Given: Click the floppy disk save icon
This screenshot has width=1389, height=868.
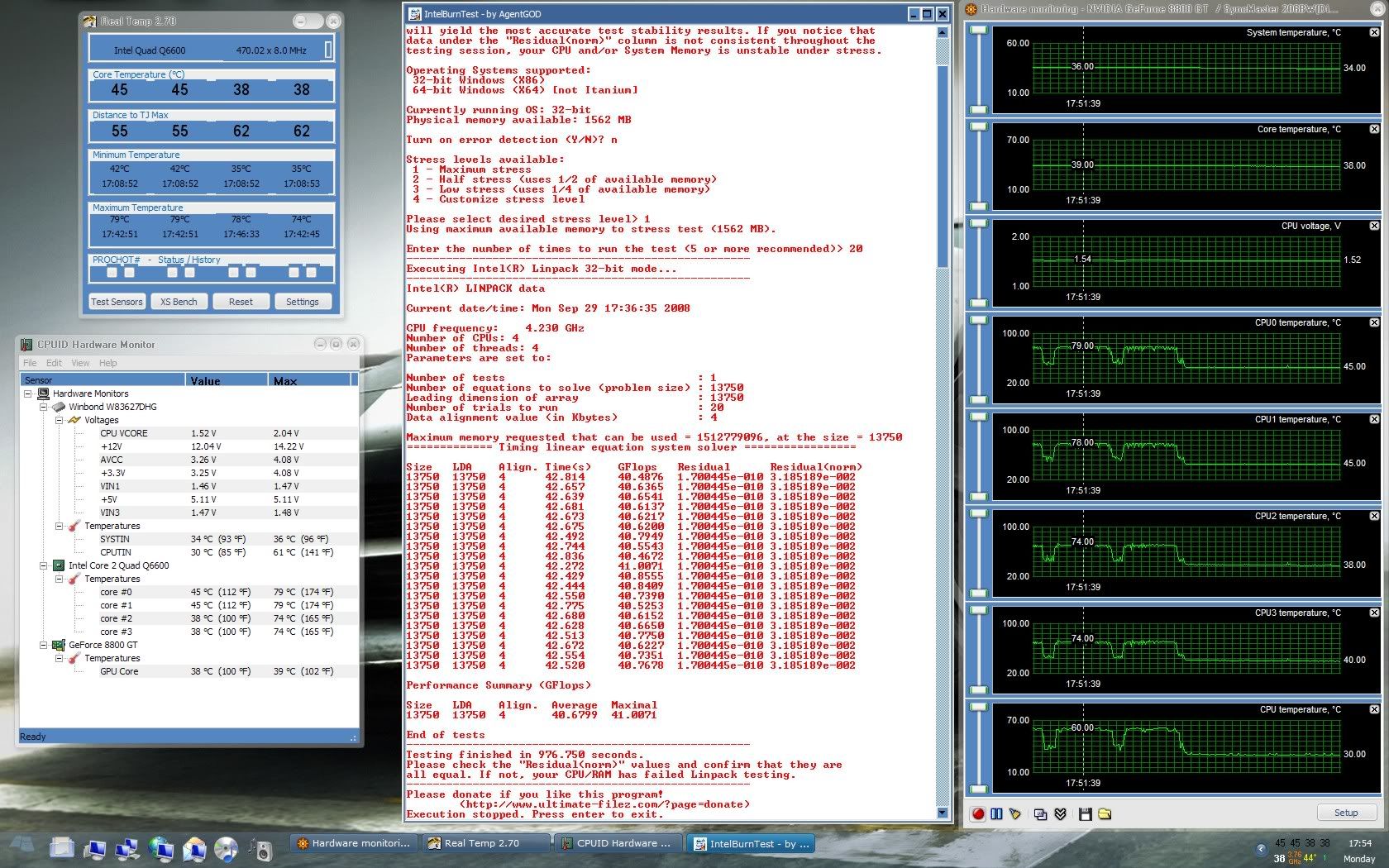Looking at the screenshot, I should [1086, 814].
